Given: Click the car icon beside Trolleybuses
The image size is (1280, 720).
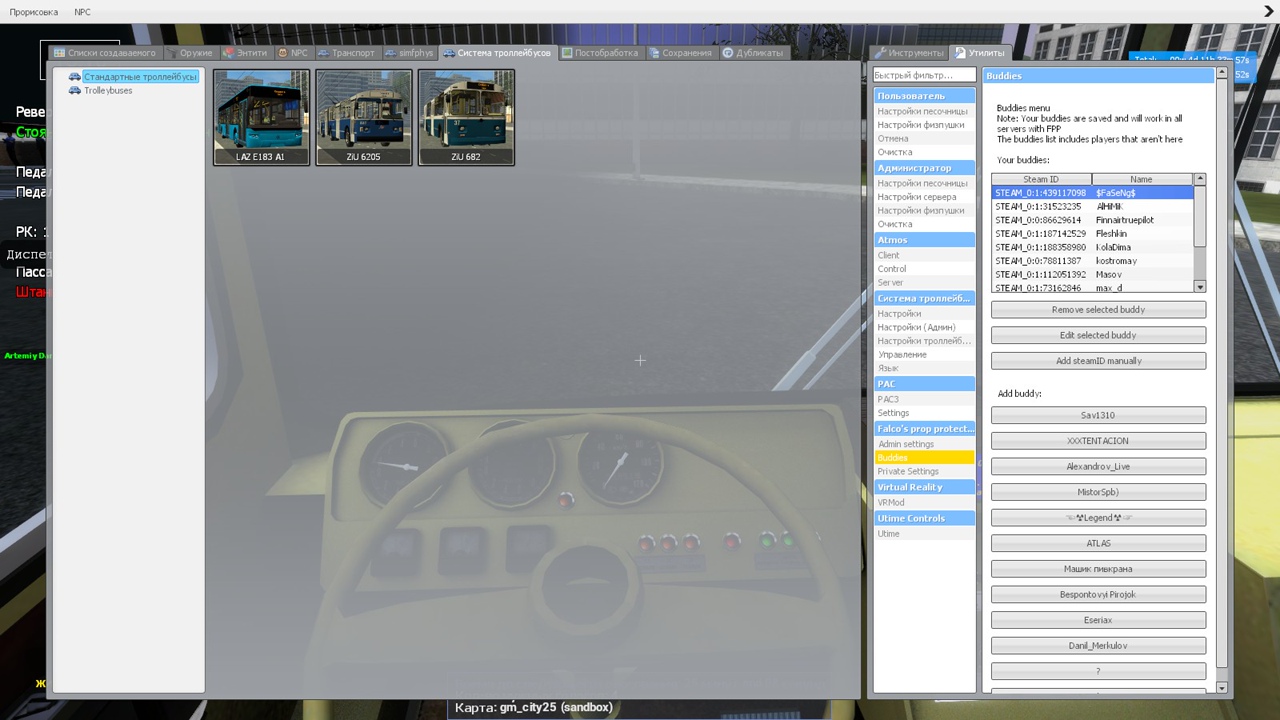Looking at the screenshot, I should pos(75,90).
